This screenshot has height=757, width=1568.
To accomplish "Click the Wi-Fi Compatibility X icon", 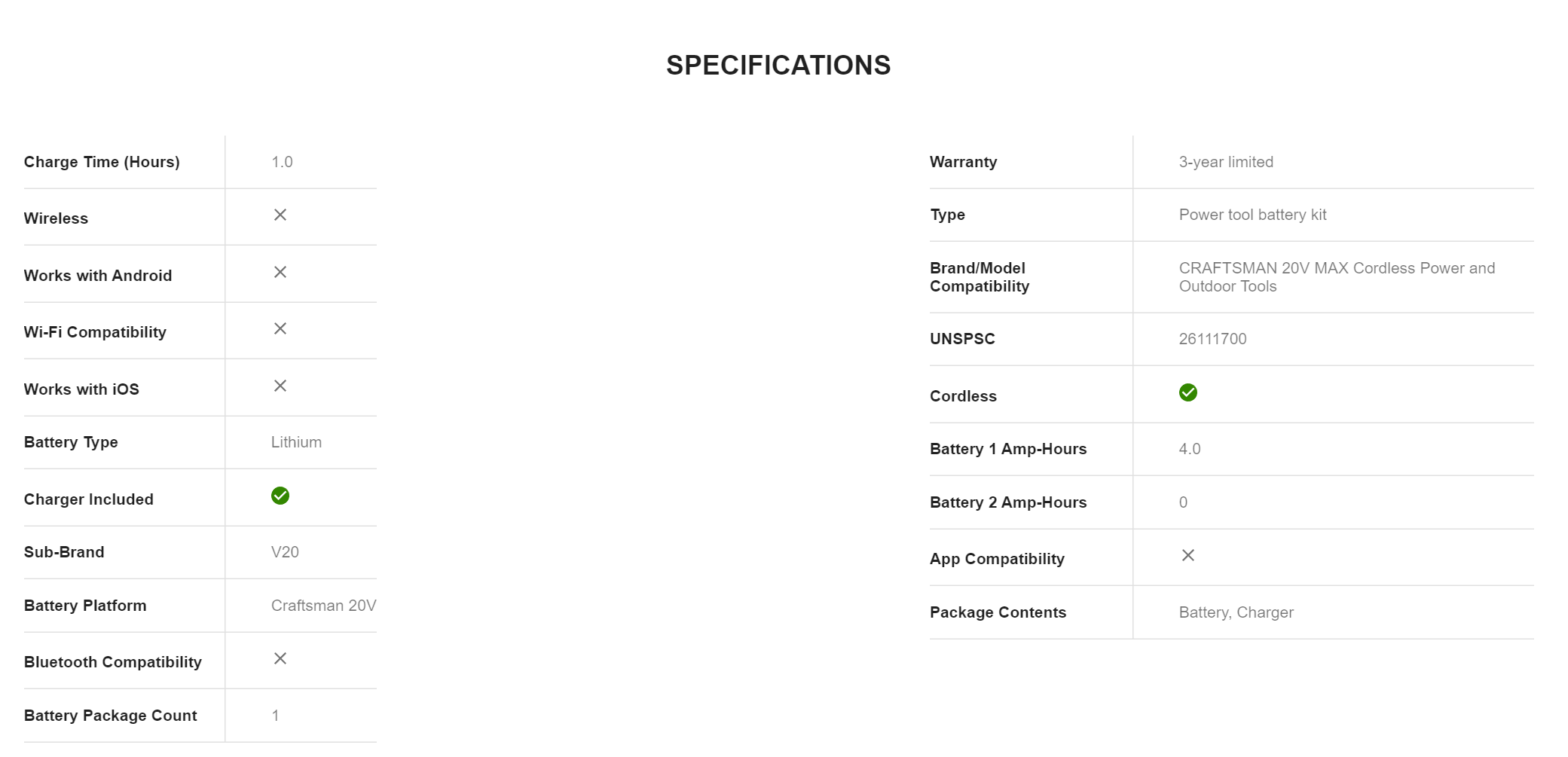I will point(280,329).
